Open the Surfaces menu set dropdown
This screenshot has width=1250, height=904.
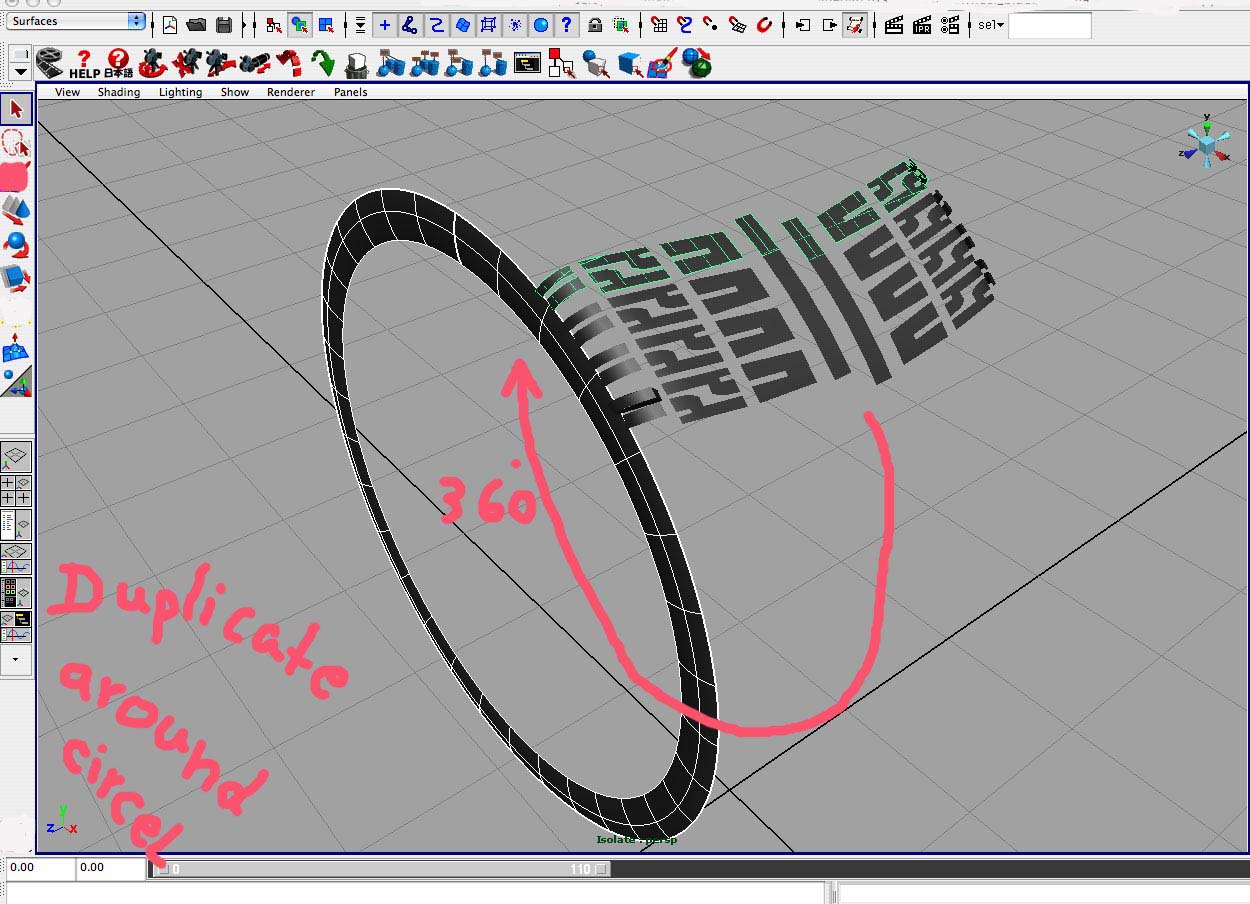76,21
